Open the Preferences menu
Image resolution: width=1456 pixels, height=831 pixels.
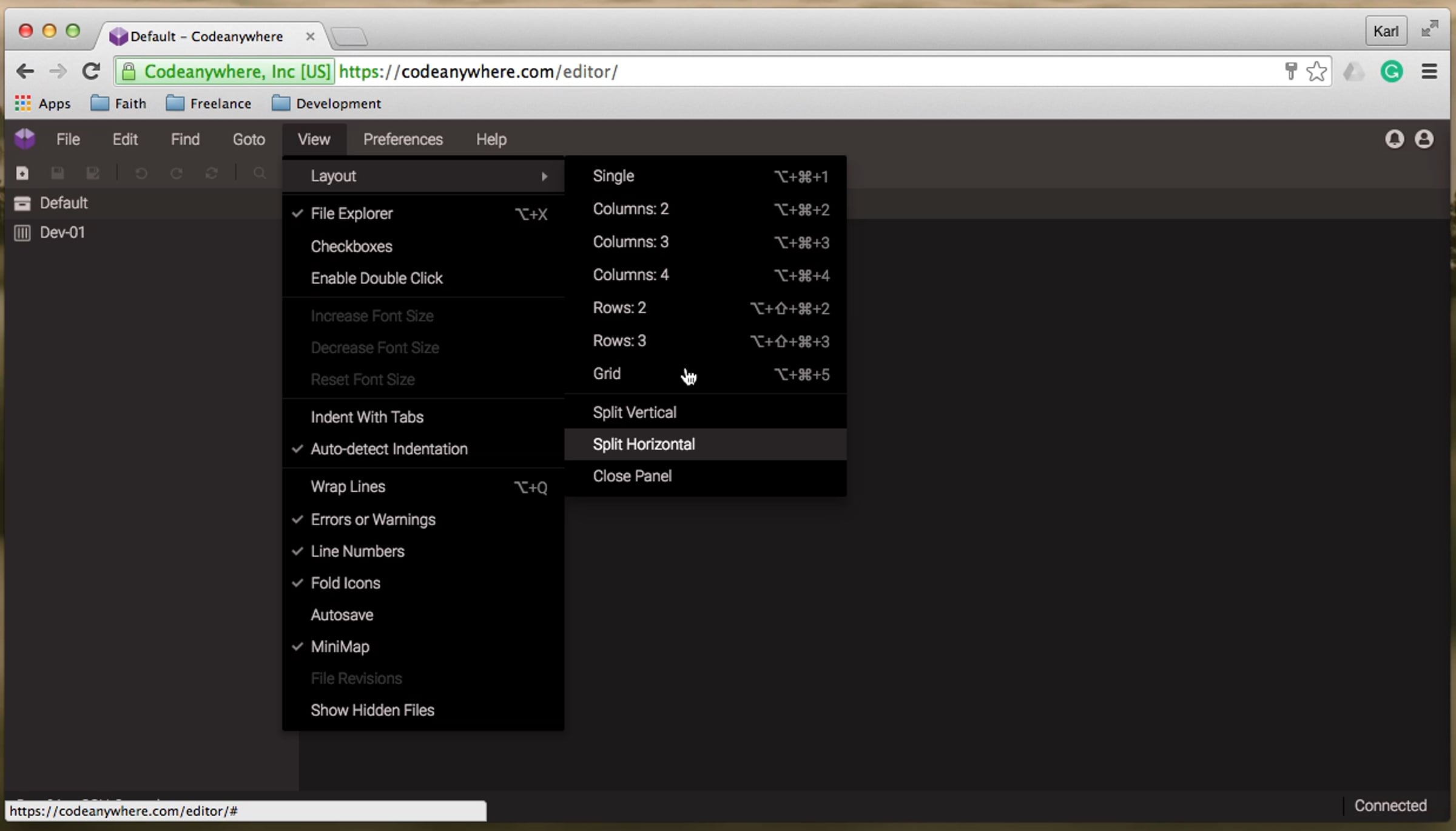[403, 140]
